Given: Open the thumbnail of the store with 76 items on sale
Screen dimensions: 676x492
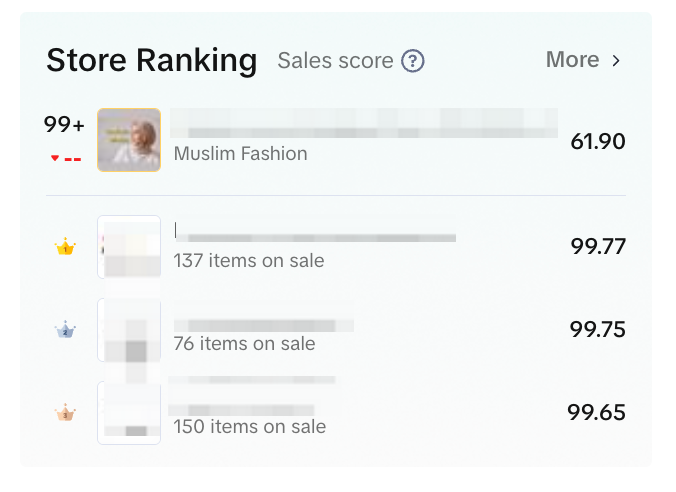Looking at the screenshot, I should (129, 330).
